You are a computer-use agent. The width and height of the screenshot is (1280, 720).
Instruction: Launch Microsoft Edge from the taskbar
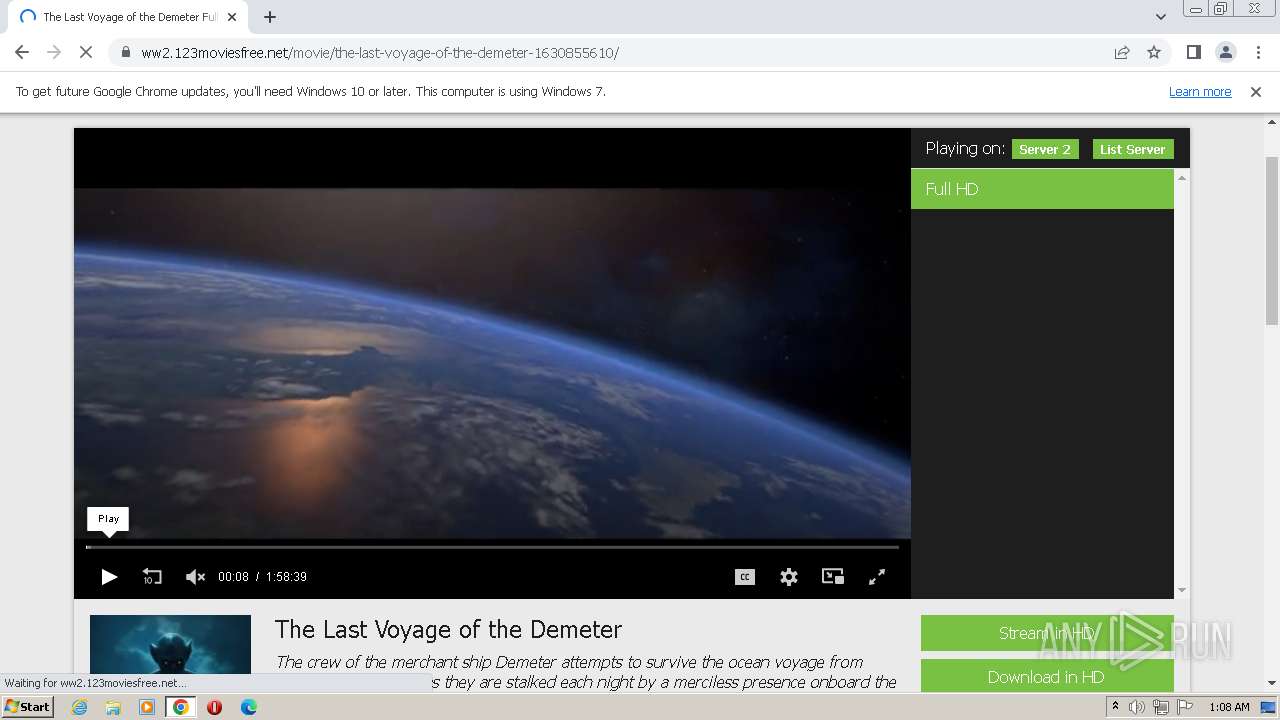click(248, 707)
